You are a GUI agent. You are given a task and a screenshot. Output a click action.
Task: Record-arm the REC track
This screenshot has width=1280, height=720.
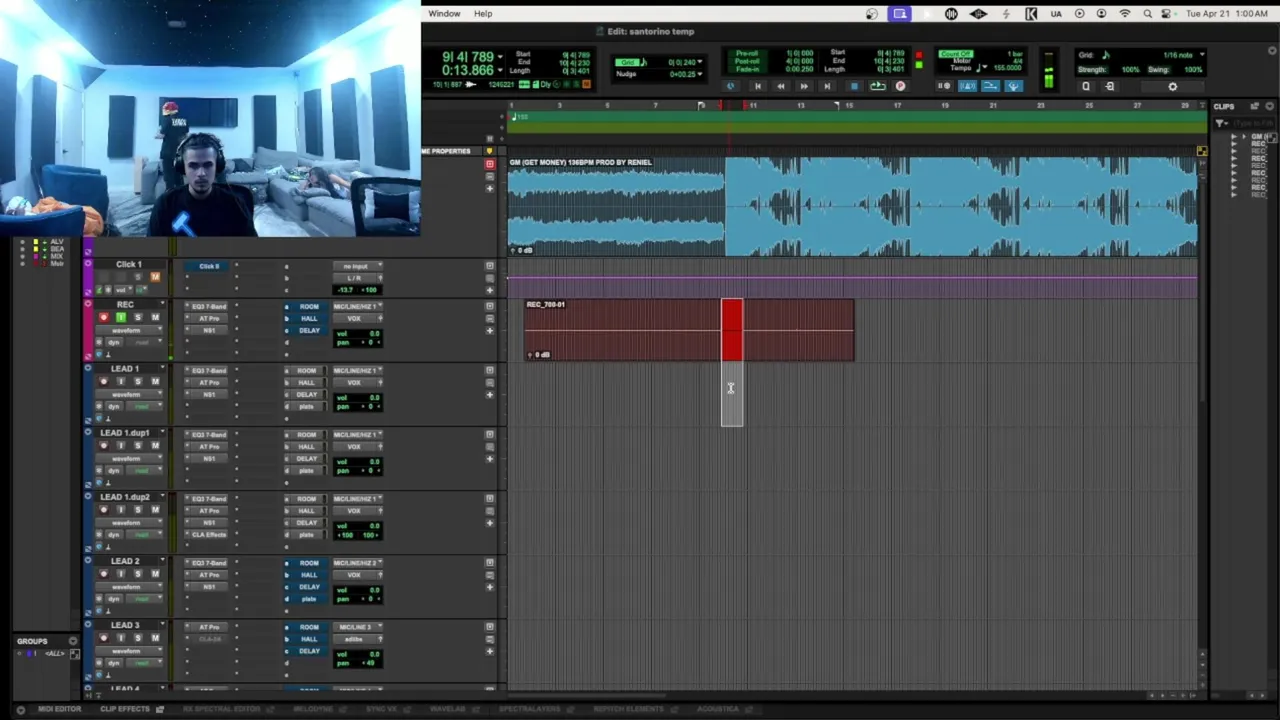pos(103,318)
